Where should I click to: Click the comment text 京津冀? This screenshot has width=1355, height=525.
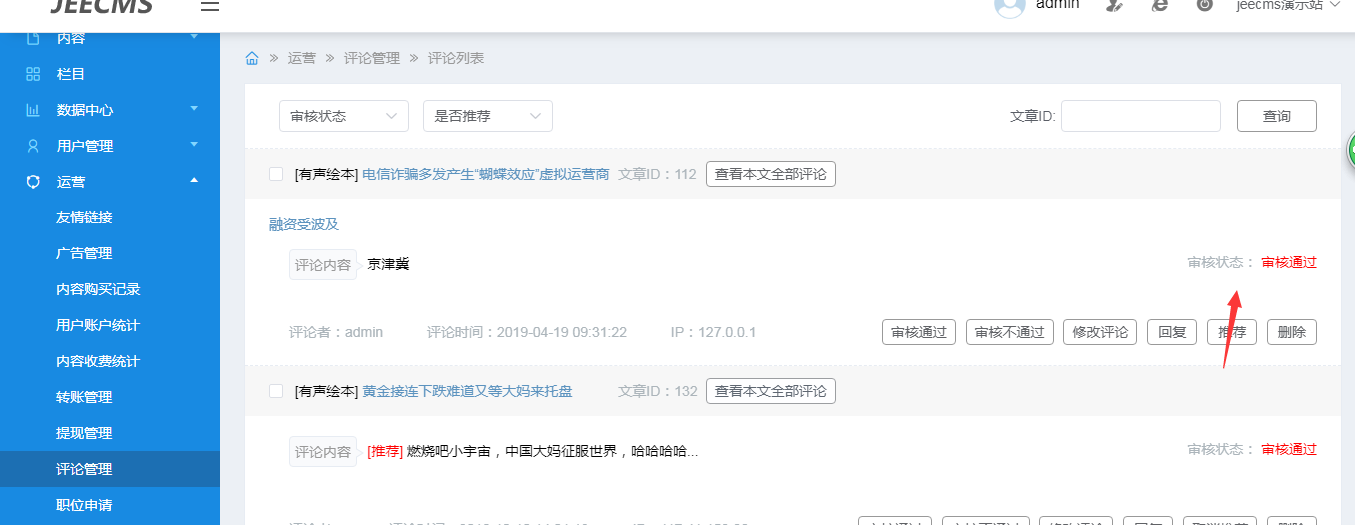click(389, 264)
